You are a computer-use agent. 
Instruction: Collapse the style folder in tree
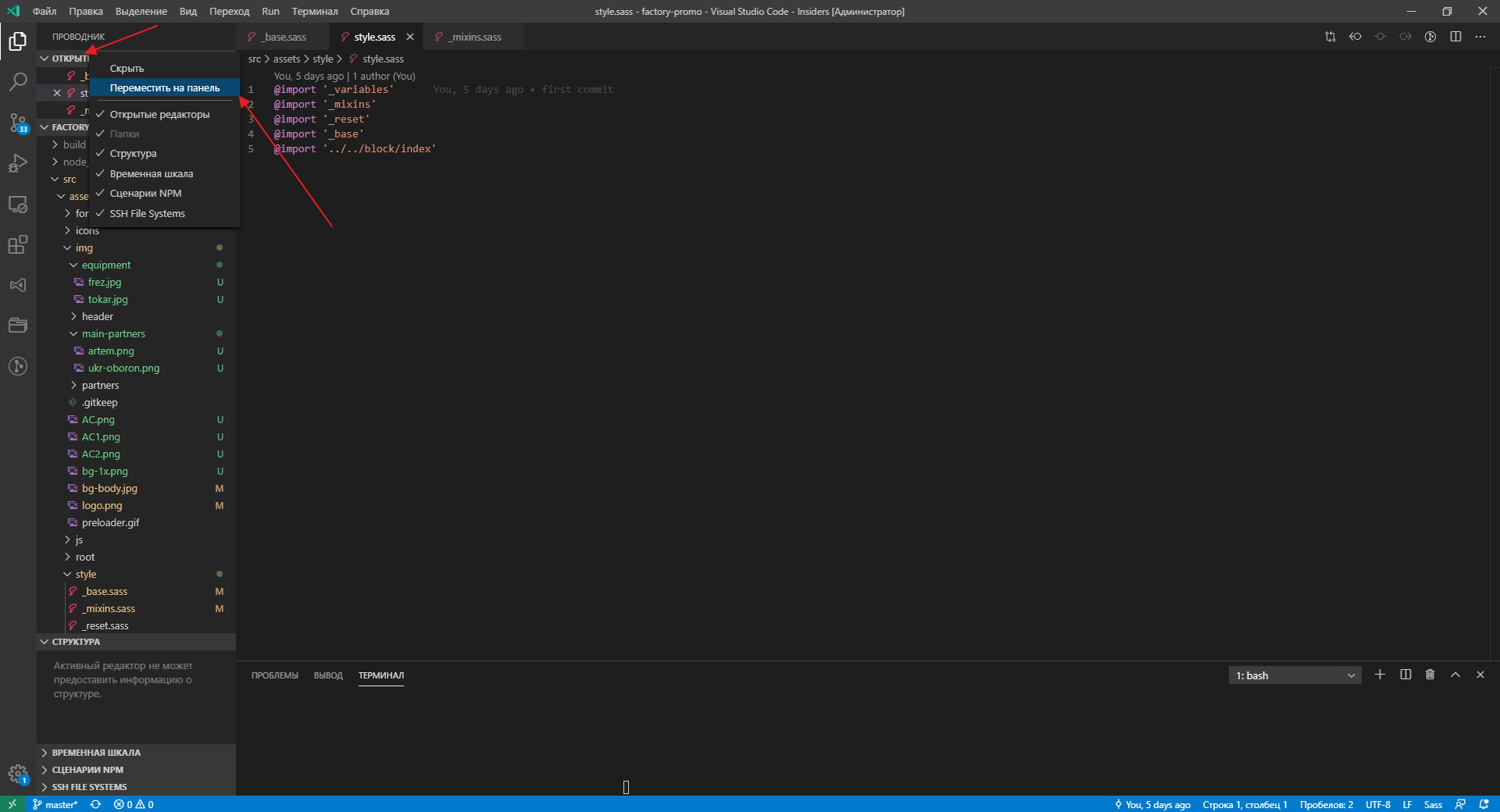pos(137,574)
